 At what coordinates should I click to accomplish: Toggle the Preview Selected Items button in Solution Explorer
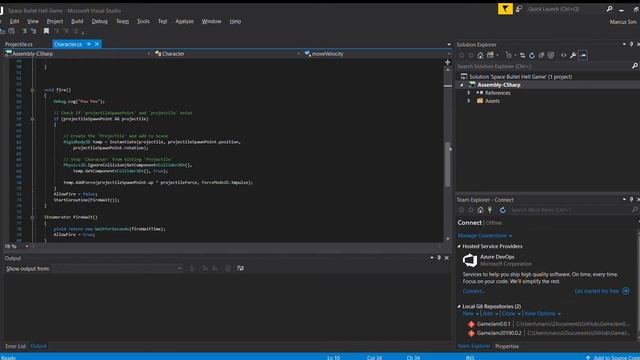point(583,55)
